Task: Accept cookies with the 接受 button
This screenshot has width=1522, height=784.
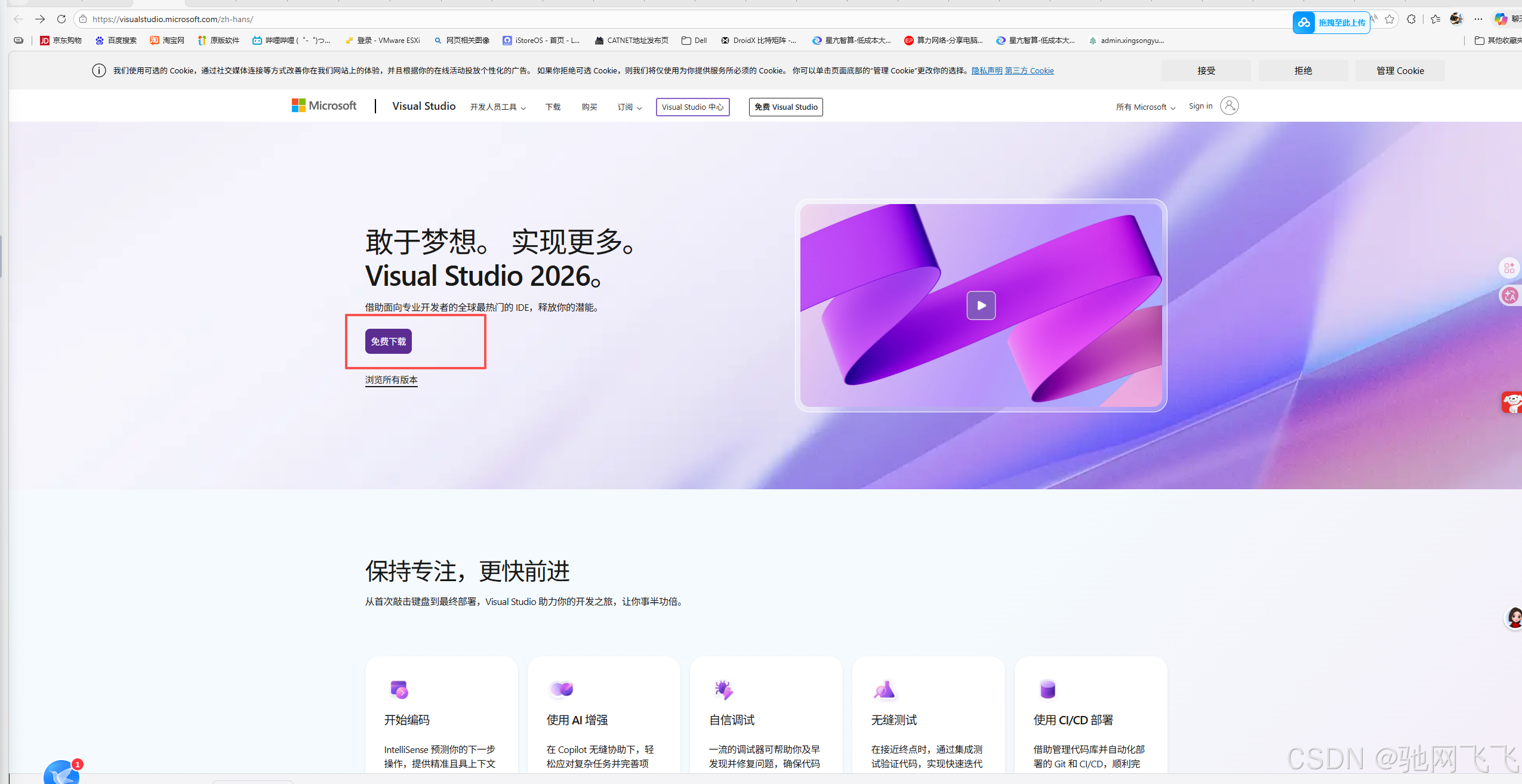Action: (x=1205, y=70)
